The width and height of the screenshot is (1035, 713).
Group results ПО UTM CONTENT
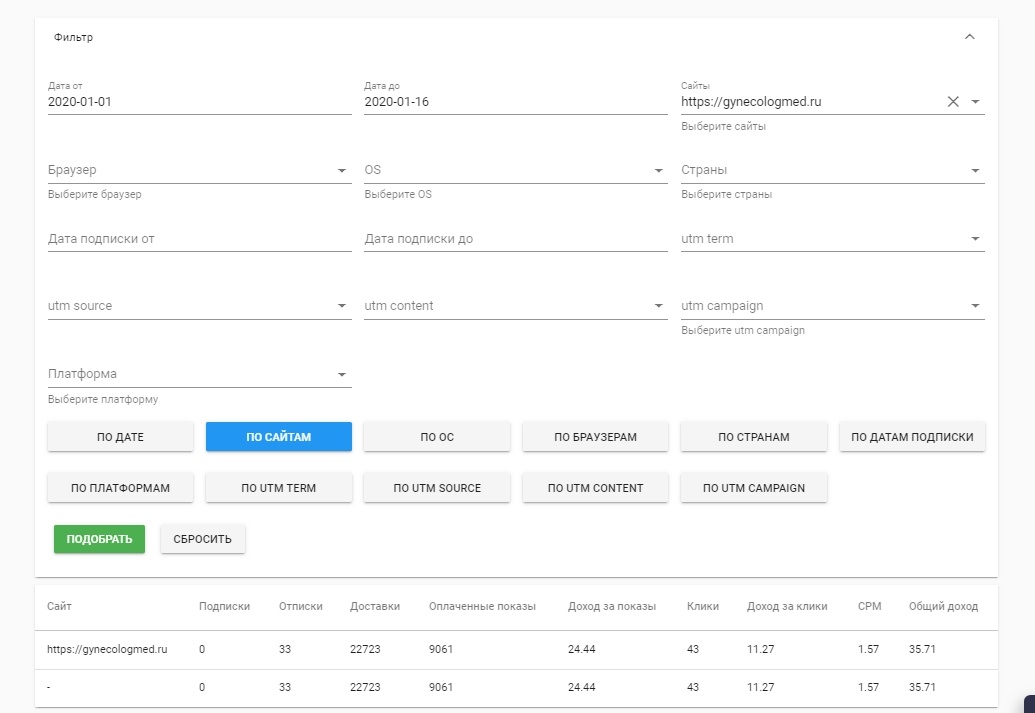(595, 488)
